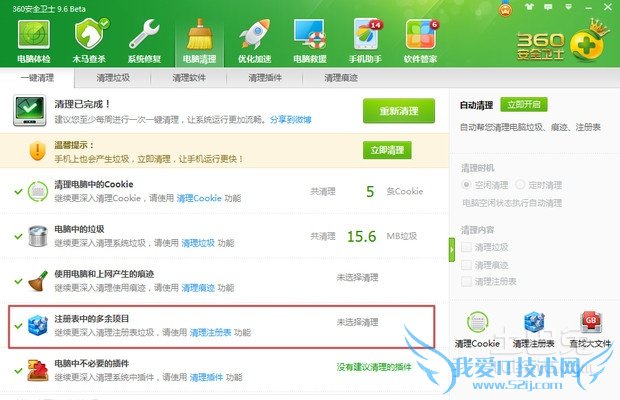Select the 系统修复 wrench icon
The height and width of the screenshot is (400, 620).
[144, 35]
